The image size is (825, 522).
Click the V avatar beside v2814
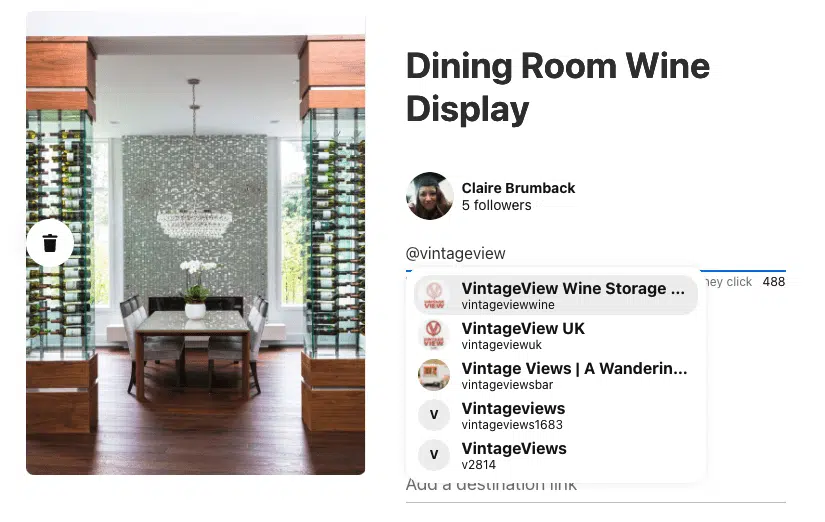(434, 455)
